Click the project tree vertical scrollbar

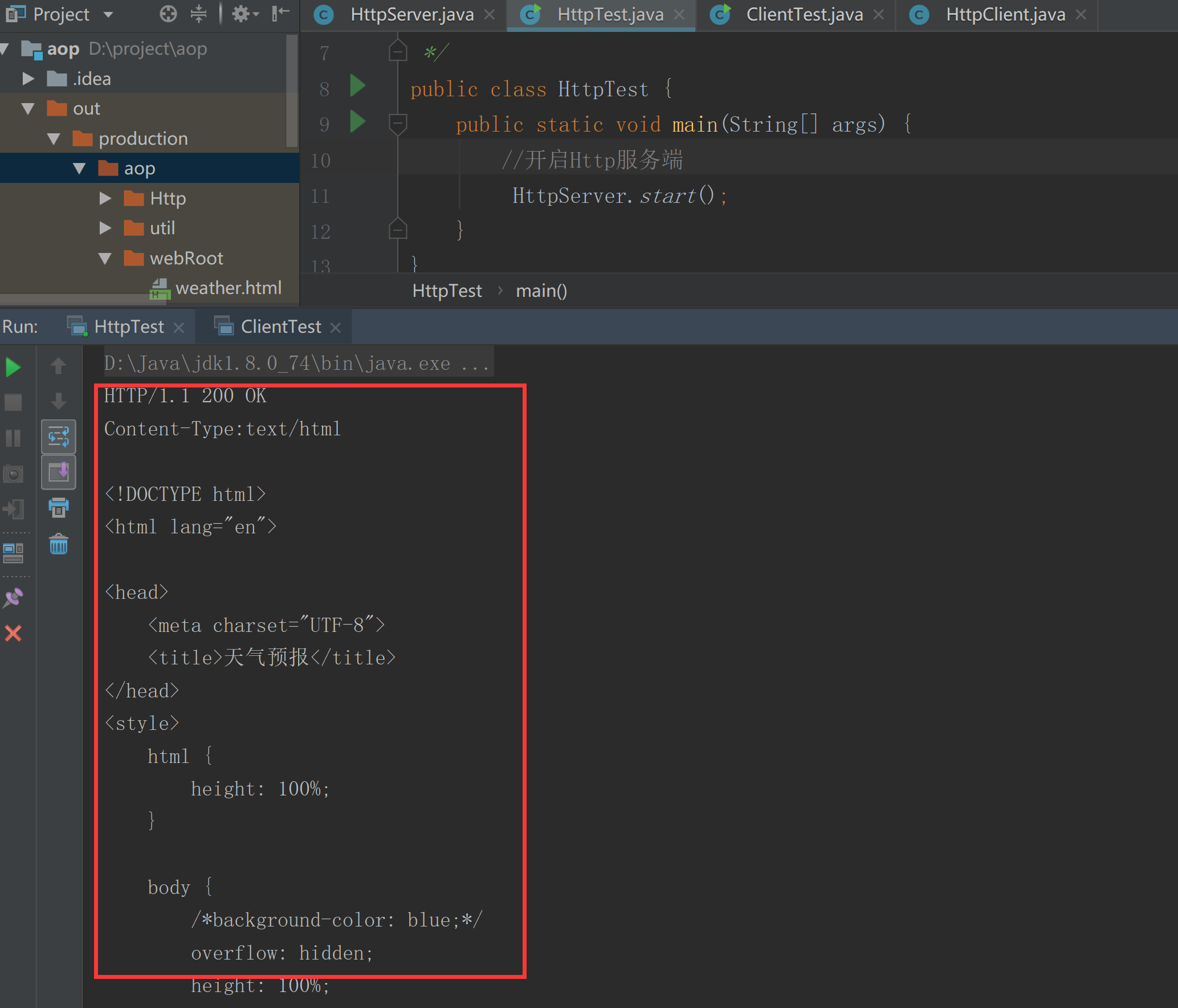[291, 91]
